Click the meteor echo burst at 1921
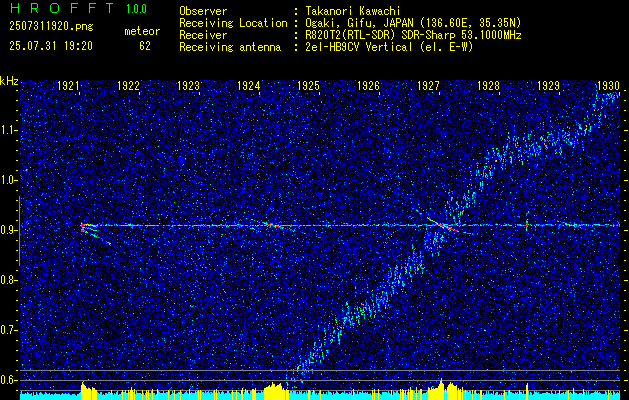Viewport: 629px width, 400px height. click(x=89, y=230)
